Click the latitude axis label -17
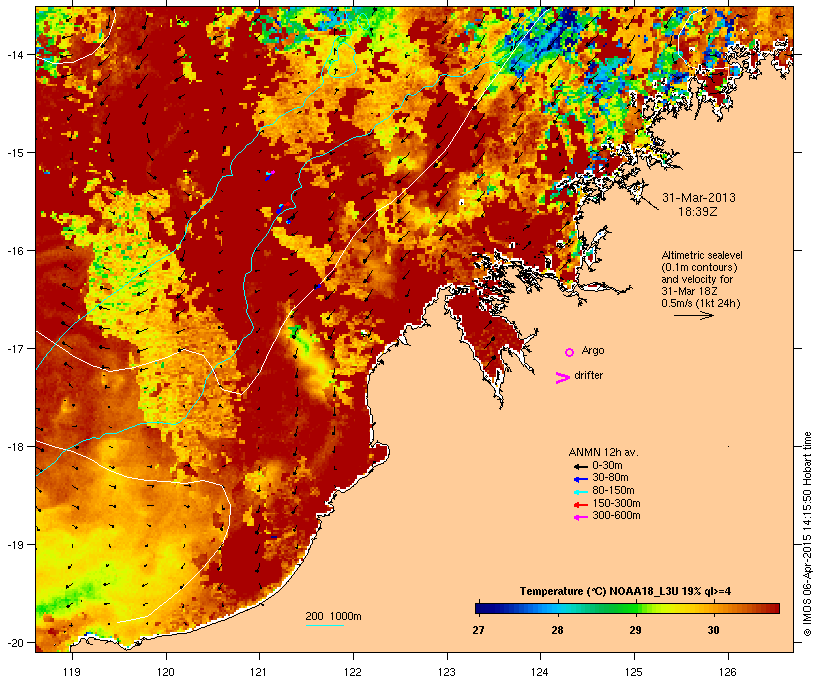The image size is (820, 680). 15,348
